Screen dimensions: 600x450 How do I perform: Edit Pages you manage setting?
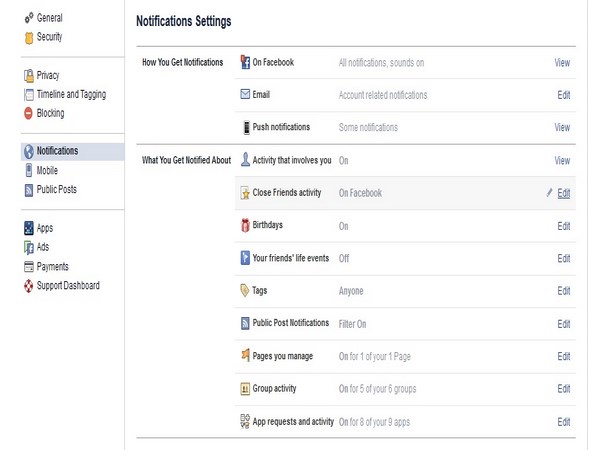point(564,357)
